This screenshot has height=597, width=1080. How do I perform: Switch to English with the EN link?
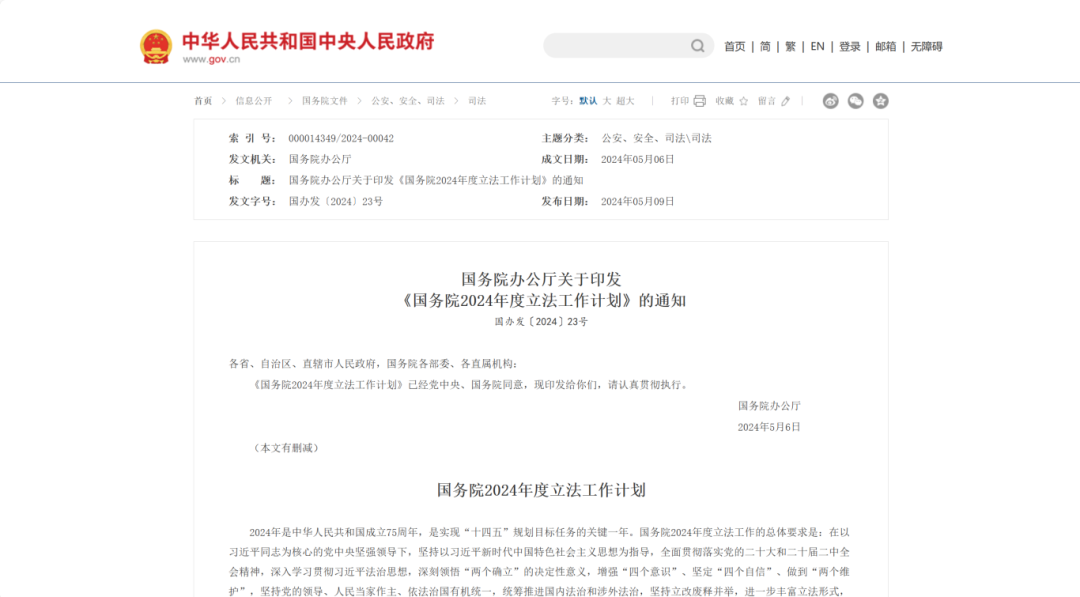coord(816,46)
